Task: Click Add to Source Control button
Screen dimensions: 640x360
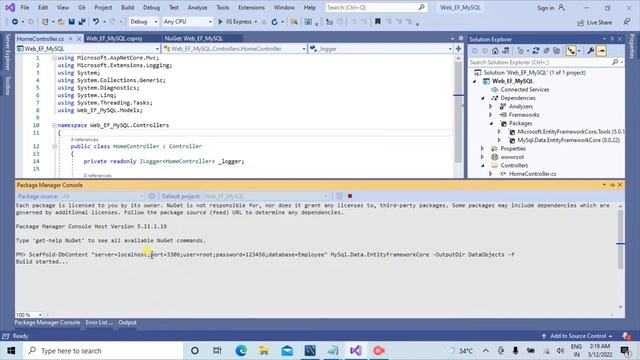Action: click(578, 336)
